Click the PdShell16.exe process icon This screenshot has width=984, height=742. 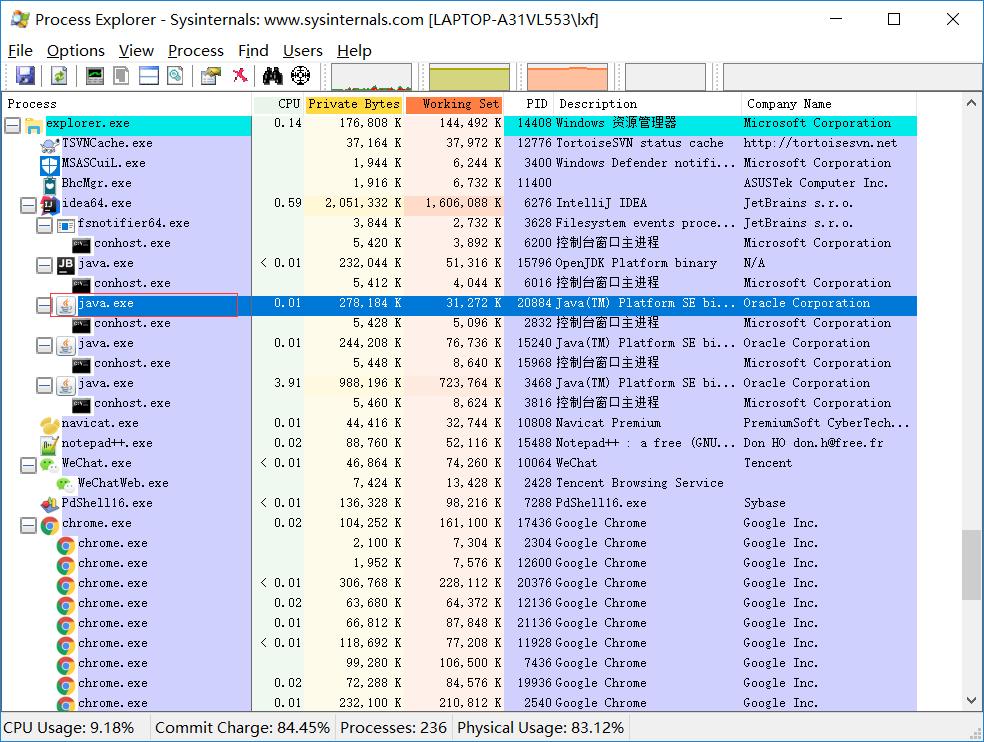[x=50, y=505]
